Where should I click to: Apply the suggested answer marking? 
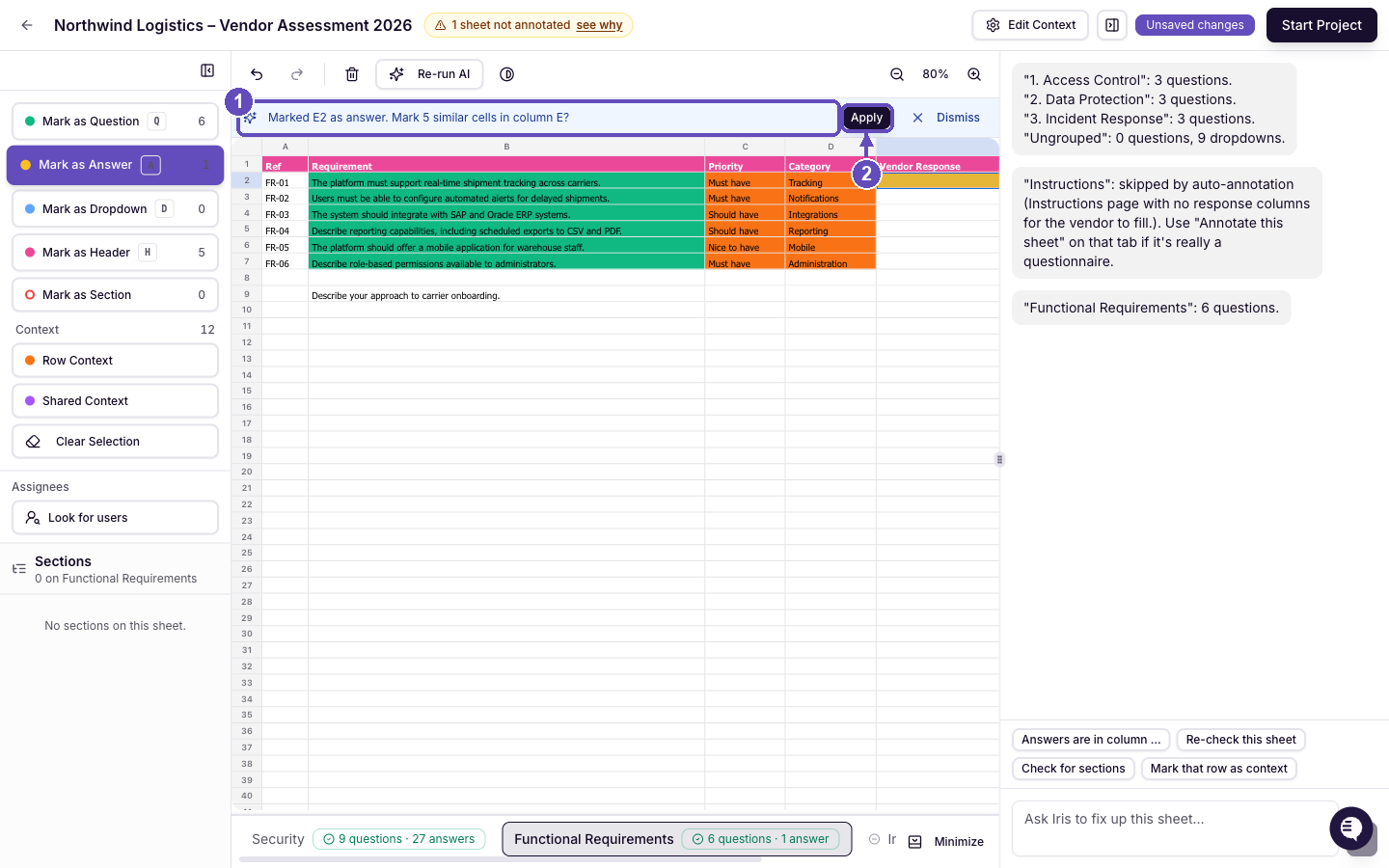866,118
